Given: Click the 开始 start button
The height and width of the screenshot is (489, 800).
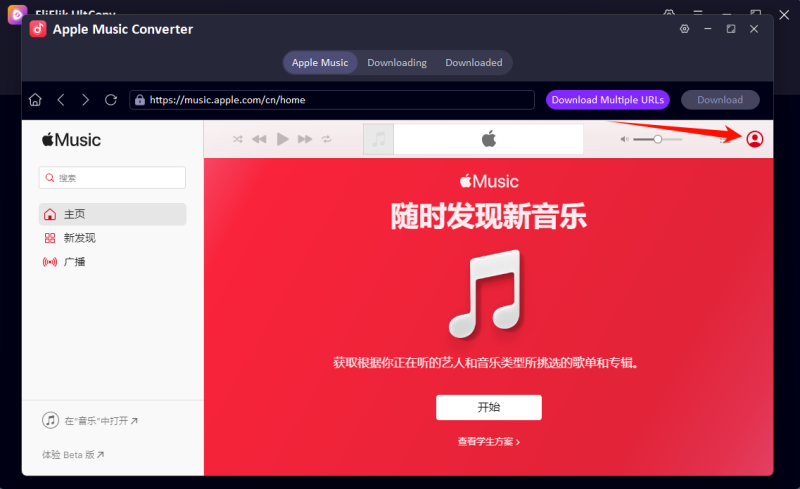Looking at the screenshot, I should [x=489, y=407].
